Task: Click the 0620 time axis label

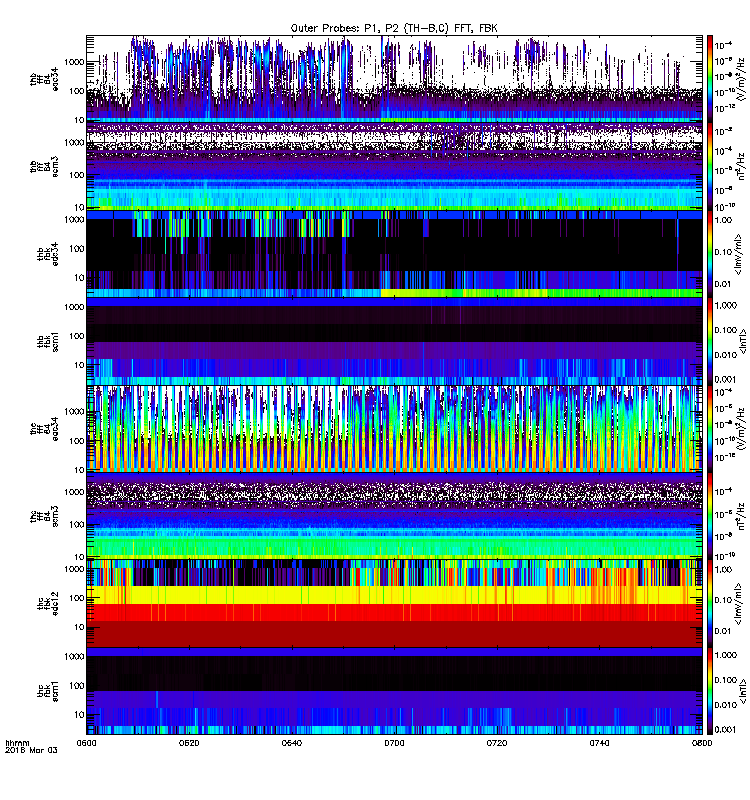Action: (189, 743)
